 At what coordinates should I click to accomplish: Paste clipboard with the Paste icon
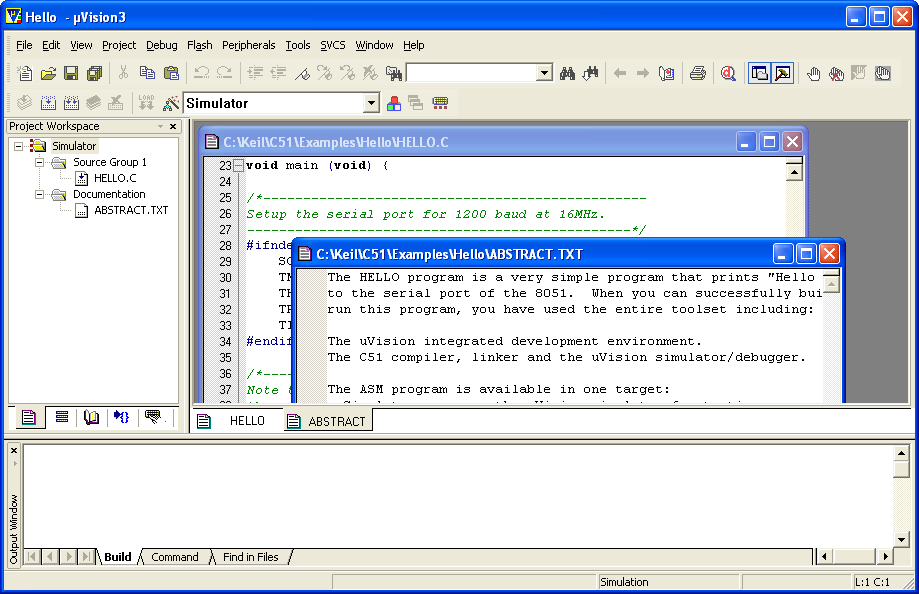pos(171,73)
